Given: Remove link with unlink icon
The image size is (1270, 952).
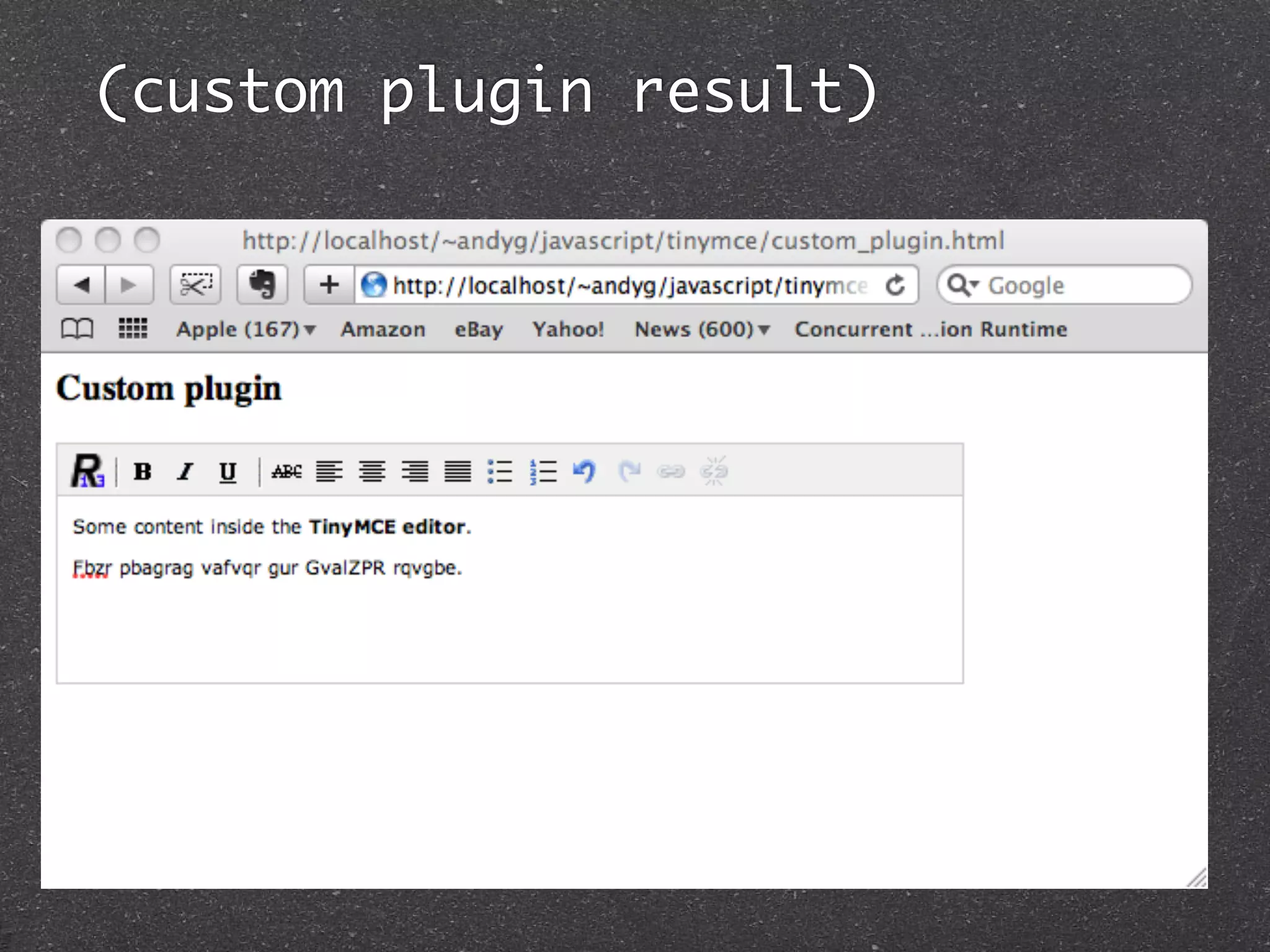Looking at the screenshot, I should coord(714,471).
